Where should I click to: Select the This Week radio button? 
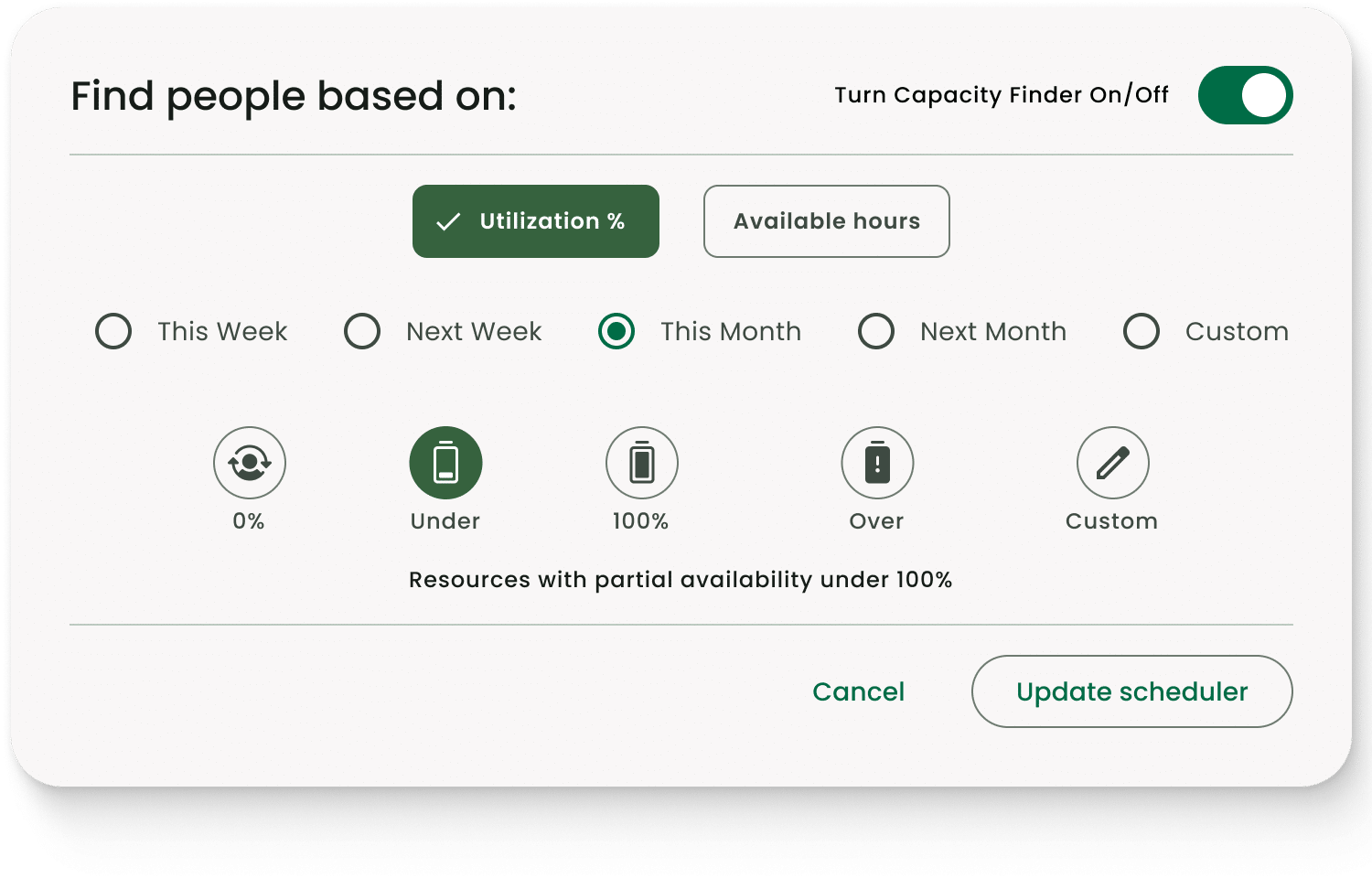pyautogui.click(x=113, y=331)
